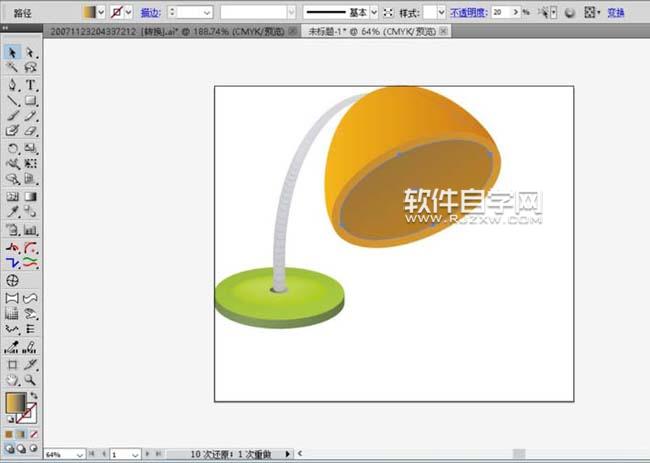Image resolution: width=650 pixels, height=463 pixels.
Task: Select the Blend tool
Action: point(30,212)
